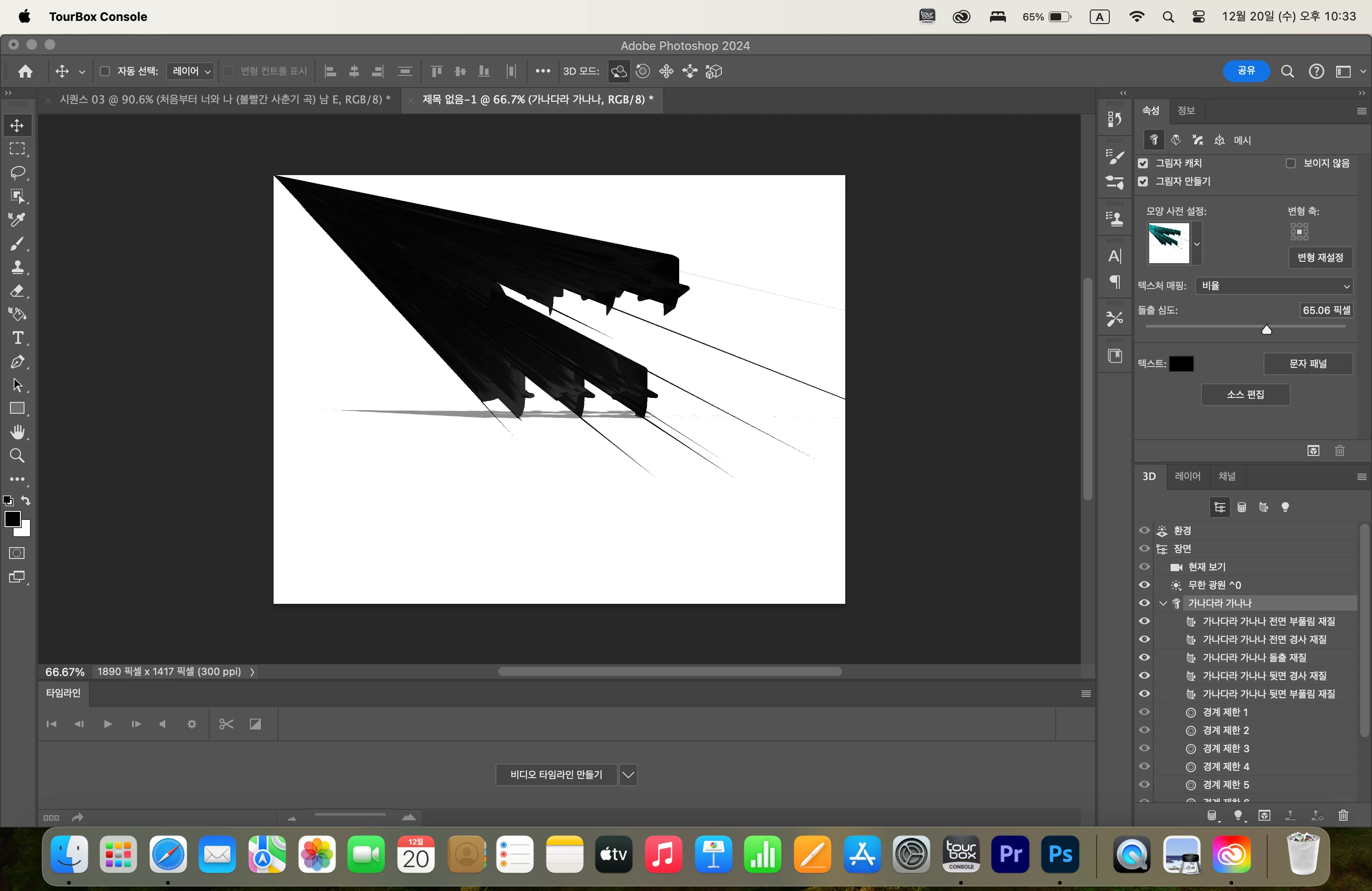Select the Eraser tool
This screenshot has height=891, width=1372.
17,290
